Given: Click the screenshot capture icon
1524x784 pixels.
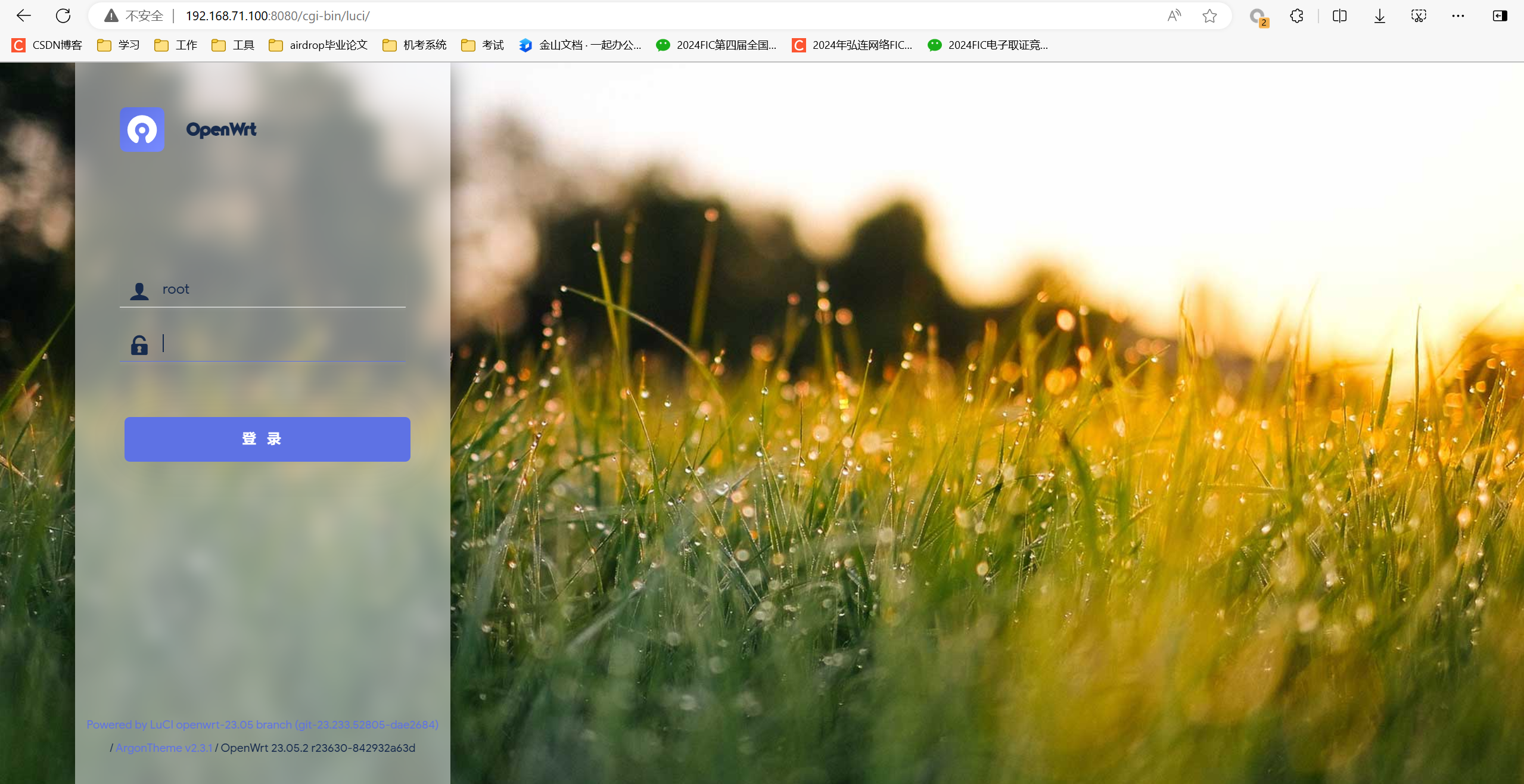Looking at the screenshot, I should (x=1419, y=16).
